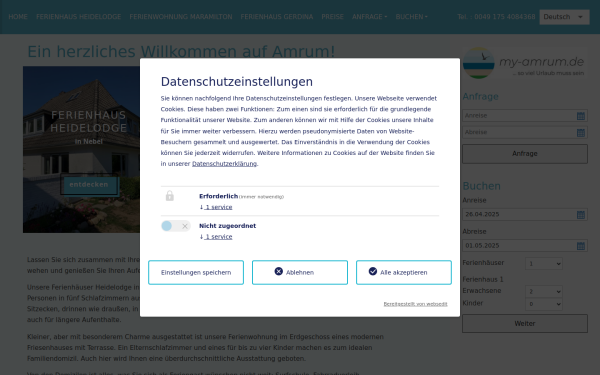Click the Ferienhaus 1 label
Image resolution: width=600 pixels, height=375 pixels.
483,279
